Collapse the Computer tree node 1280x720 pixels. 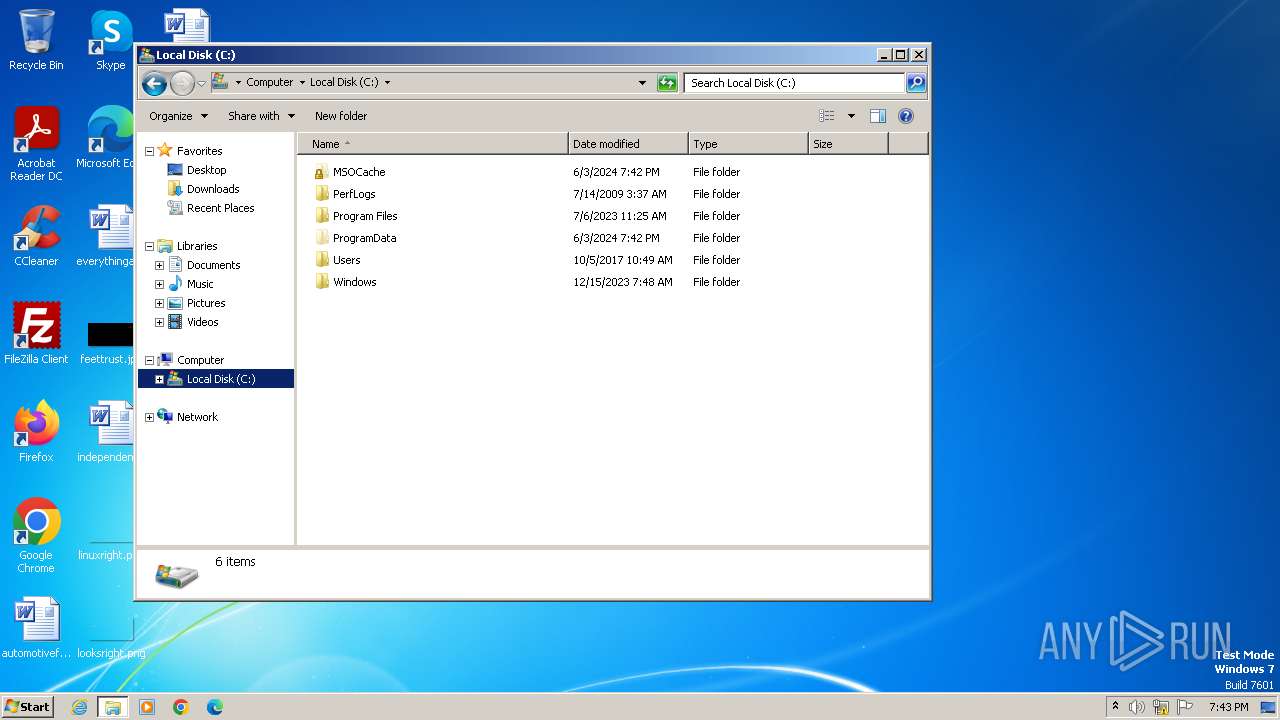[149, 360]
